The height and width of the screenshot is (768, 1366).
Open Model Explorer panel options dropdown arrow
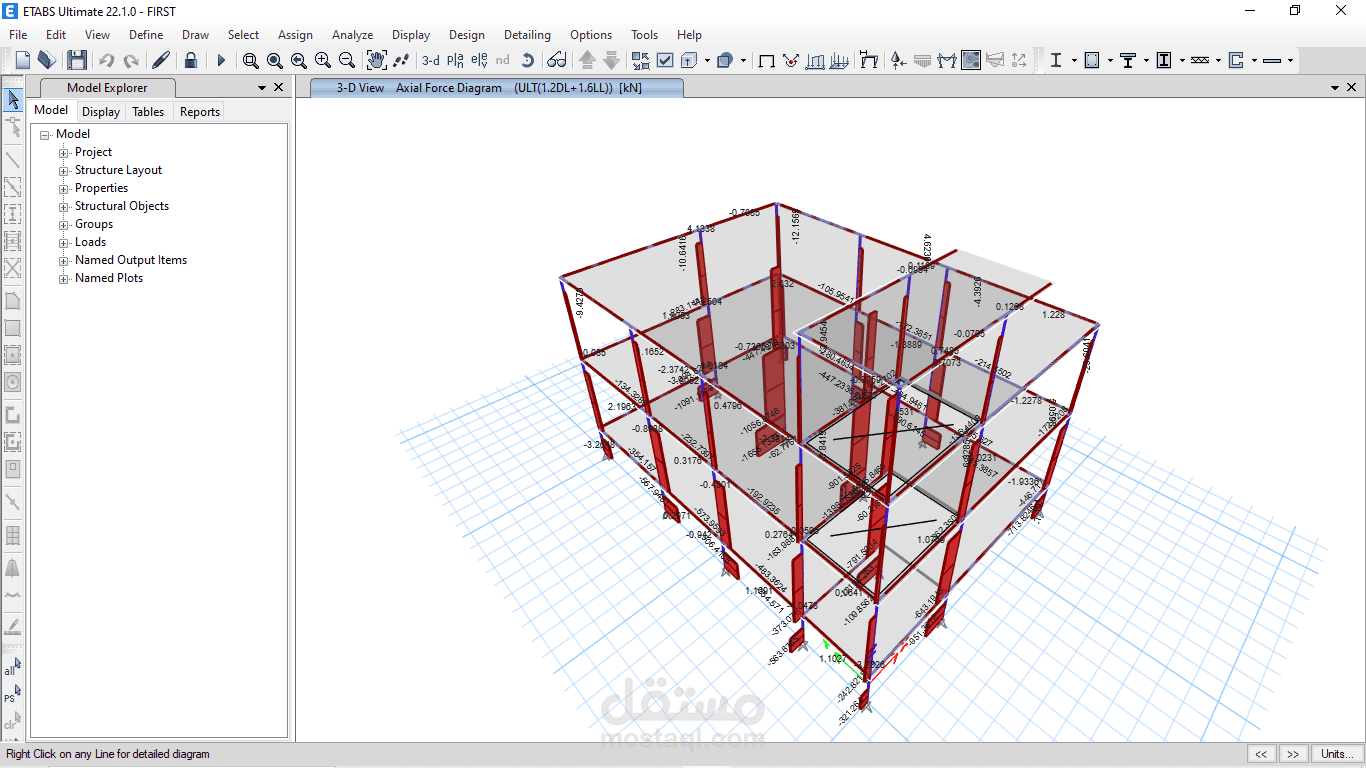[x=262, y=88]
